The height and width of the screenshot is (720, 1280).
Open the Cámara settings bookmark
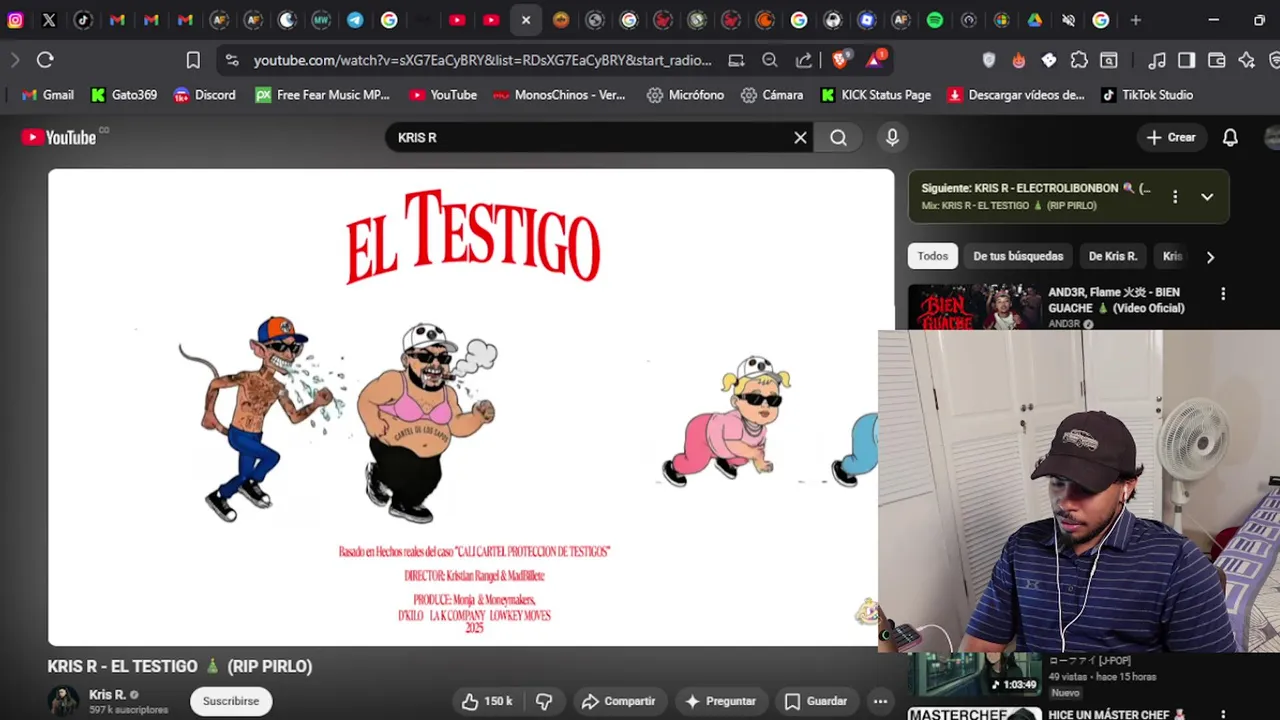click(772, 95)
